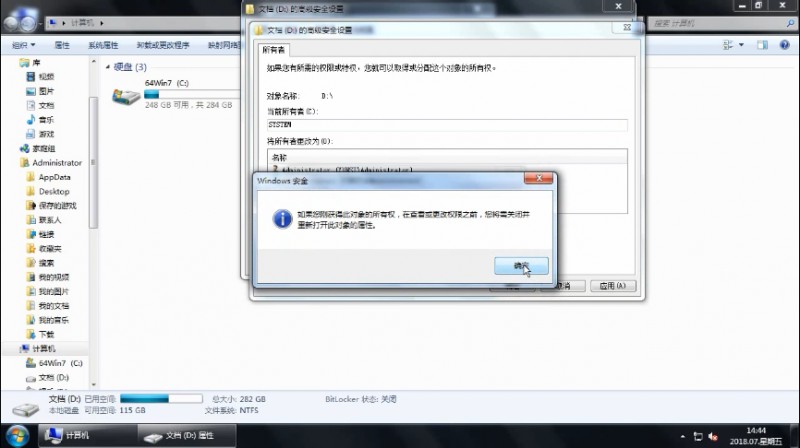Click the 当前所有者 field showing SYSTEM
The height and width of the screenshot is (448, 800).
coord(447,125)
